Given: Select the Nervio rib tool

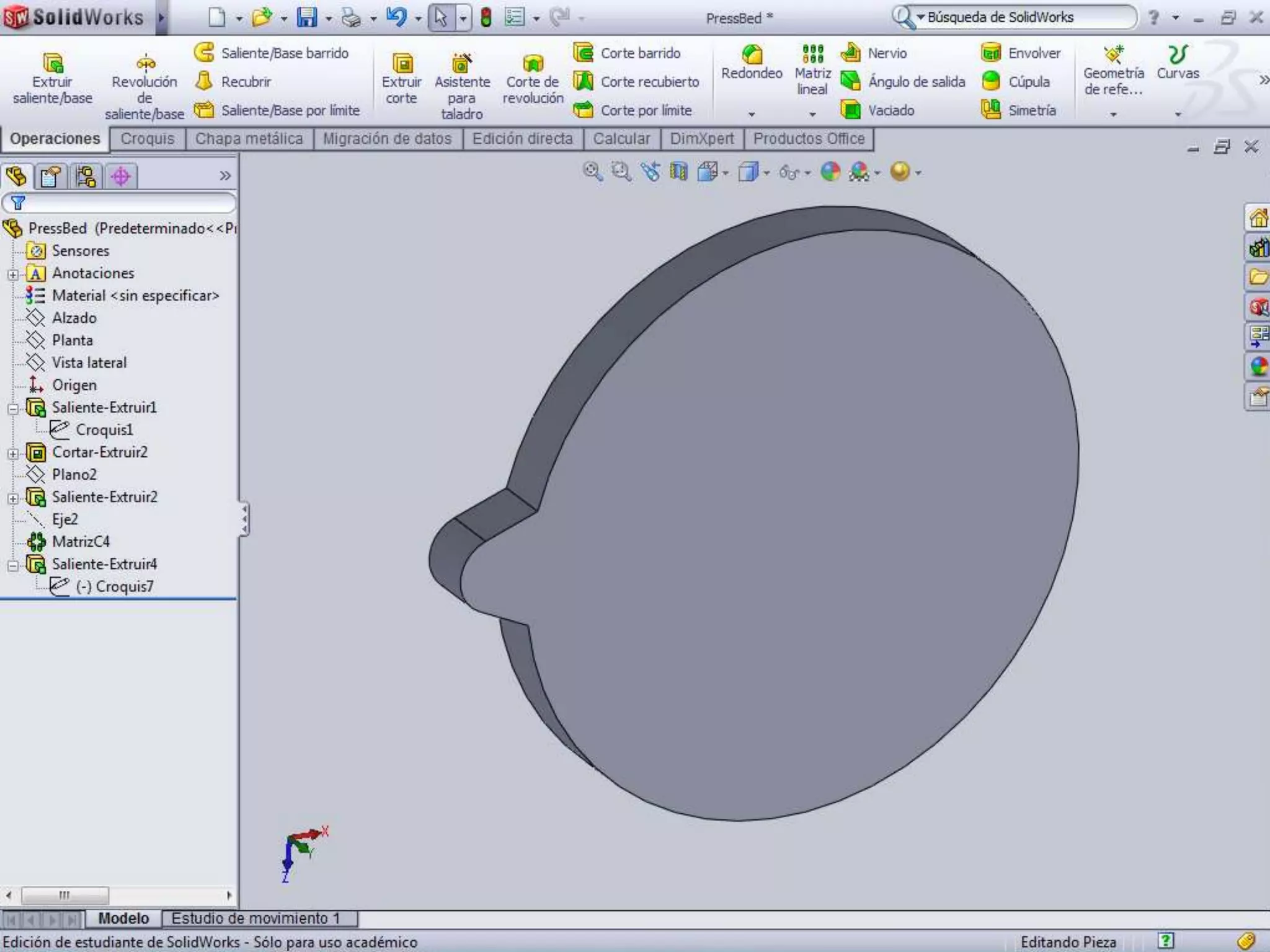Looking at the screenshot, I should pos(851,53).
